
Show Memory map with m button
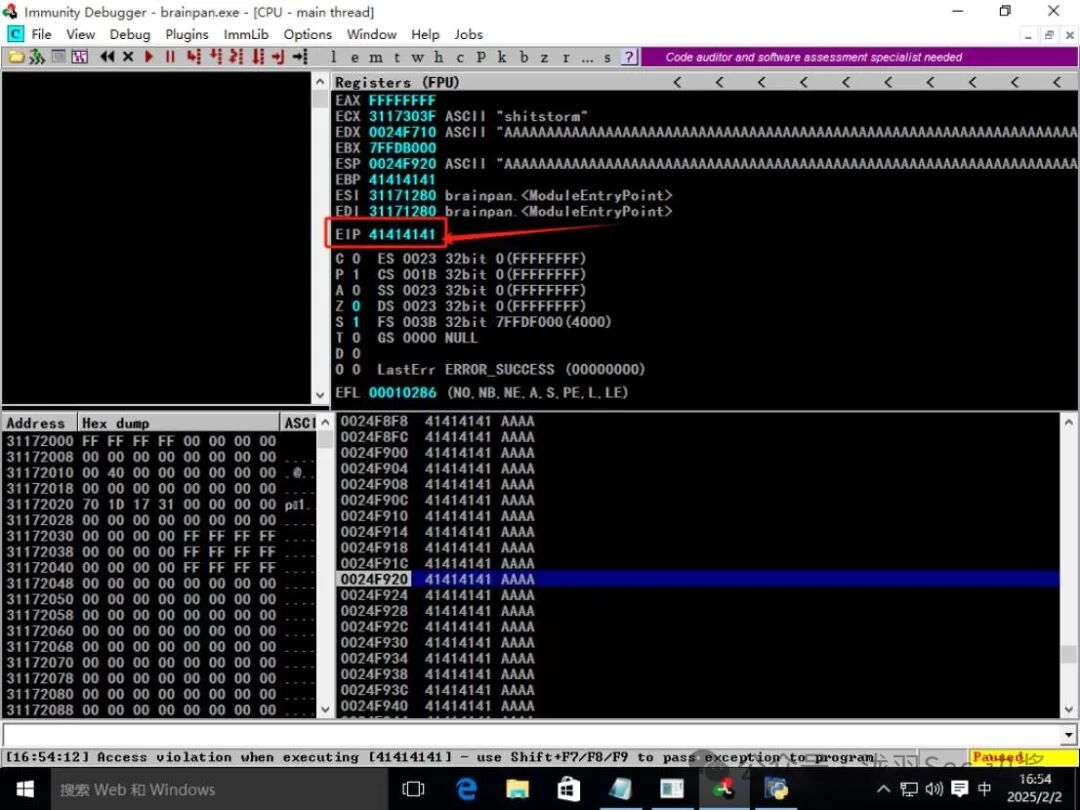pyautogui.click(x=375, y=57)
